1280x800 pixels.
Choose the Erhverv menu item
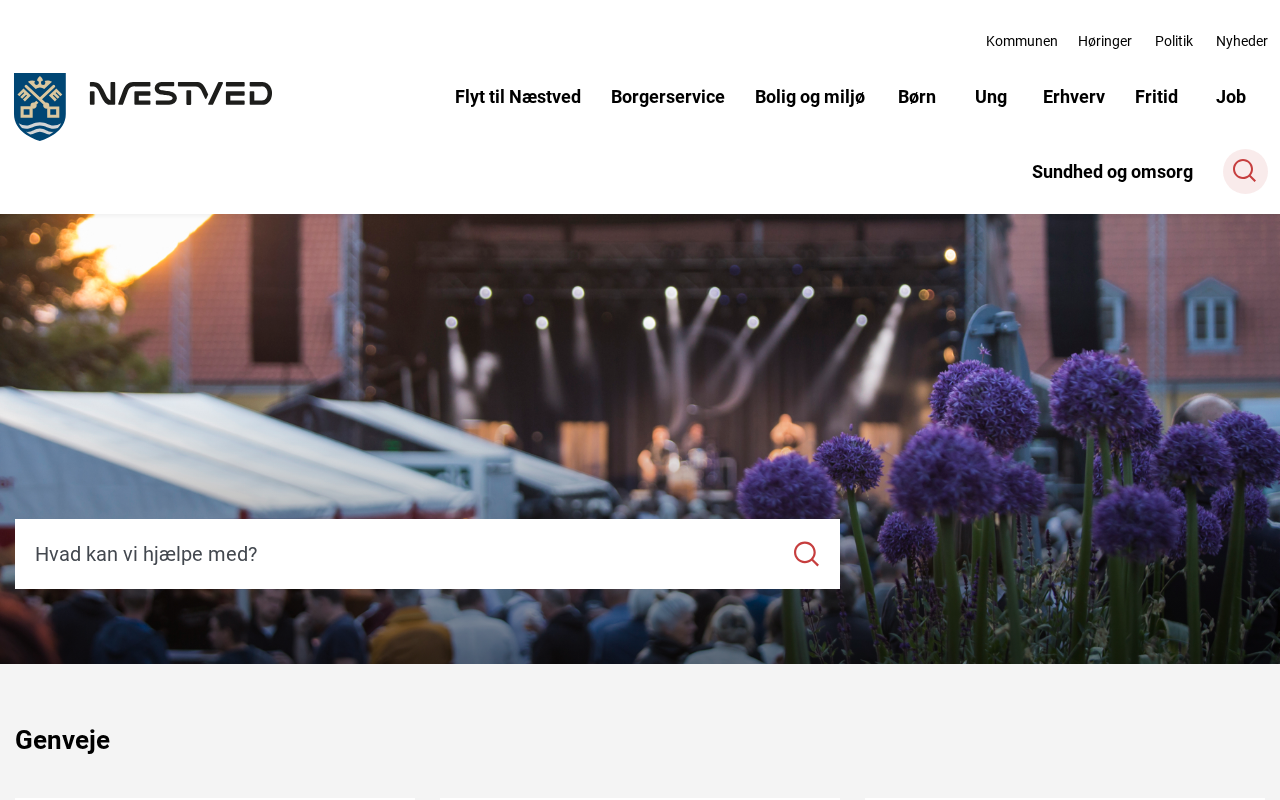(1074, 97)
